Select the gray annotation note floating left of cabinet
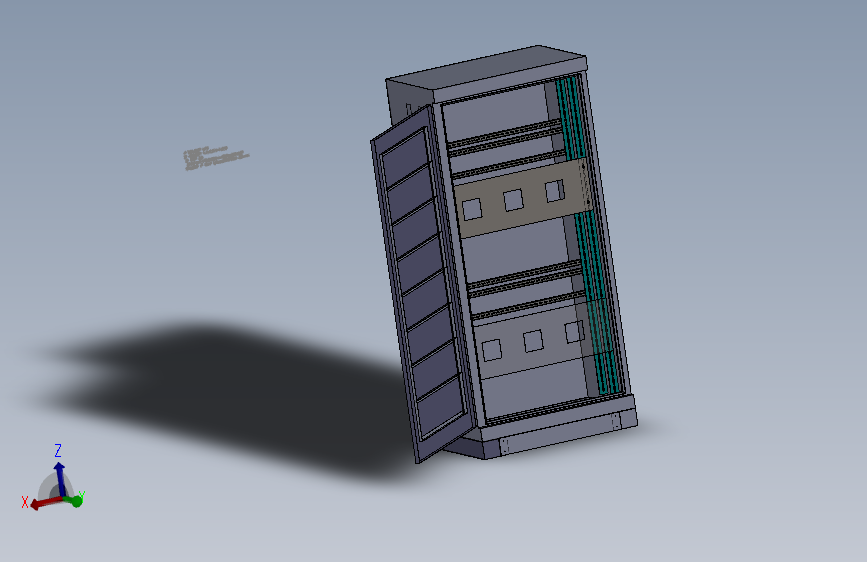This screenshot has width=867, height=562. [216, 158]
